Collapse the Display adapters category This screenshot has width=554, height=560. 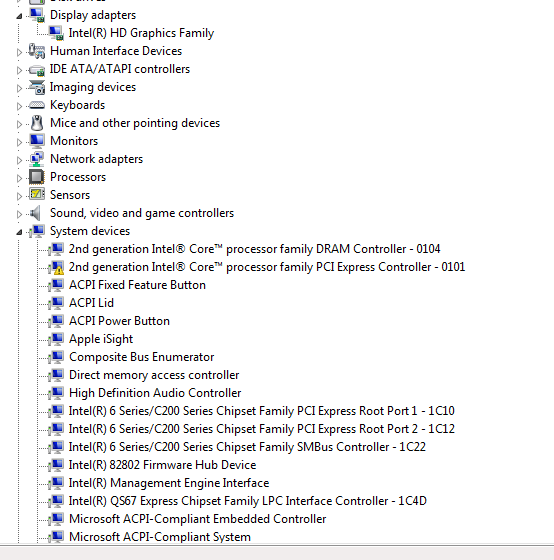coord(19,16)
